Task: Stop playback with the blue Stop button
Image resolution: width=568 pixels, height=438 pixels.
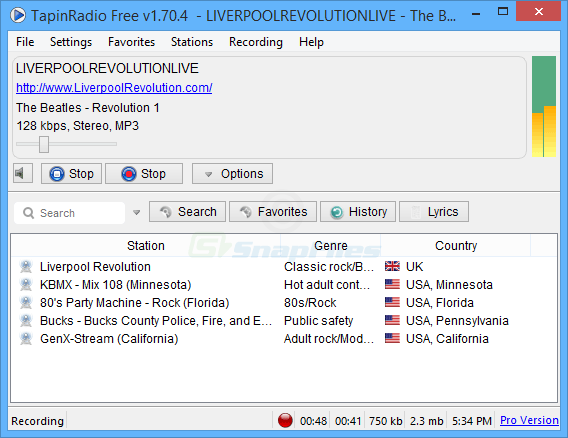Action: [71, 174]
